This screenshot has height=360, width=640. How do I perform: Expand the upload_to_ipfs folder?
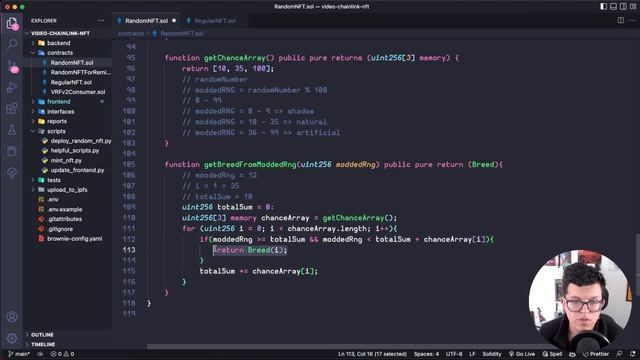67,190
